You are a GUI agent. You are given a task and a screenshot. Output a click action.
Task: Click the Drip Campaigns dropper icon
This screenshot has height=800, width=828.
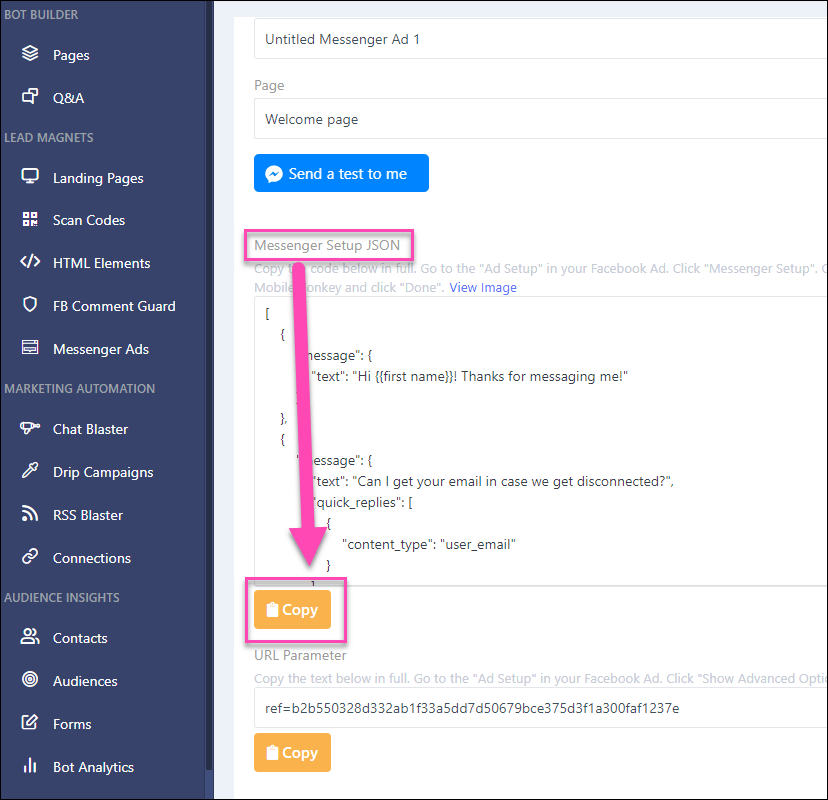click(30, 470)
